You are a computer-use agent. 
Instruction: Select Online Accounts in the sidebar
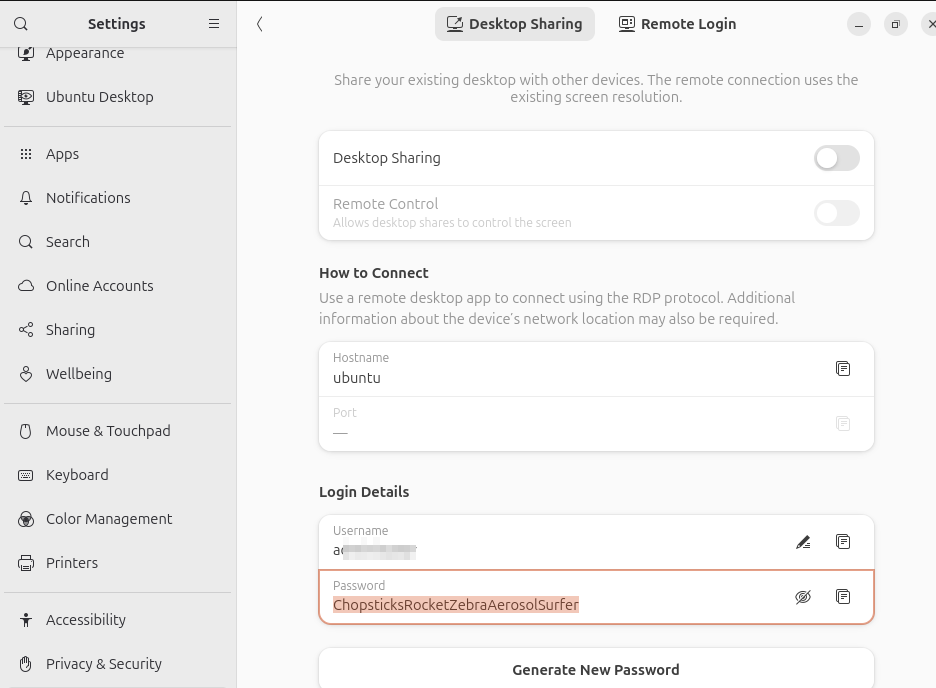(99, 286)
